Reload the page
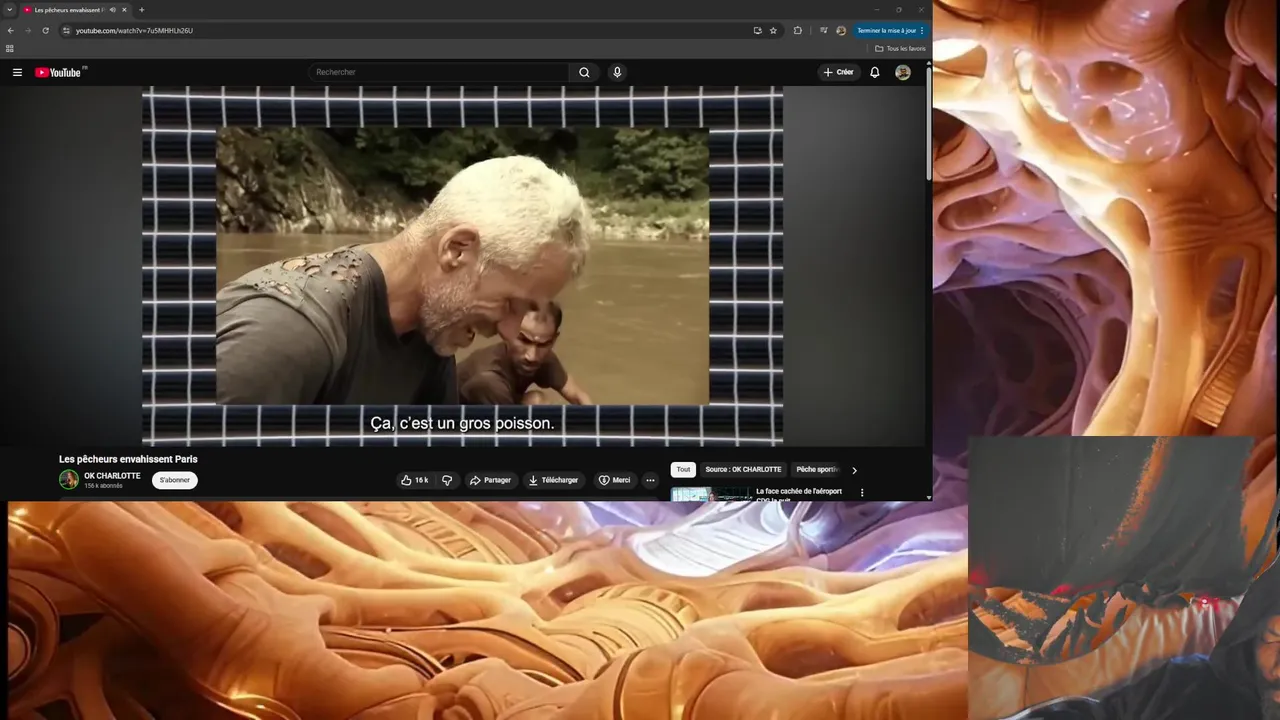 45,30
